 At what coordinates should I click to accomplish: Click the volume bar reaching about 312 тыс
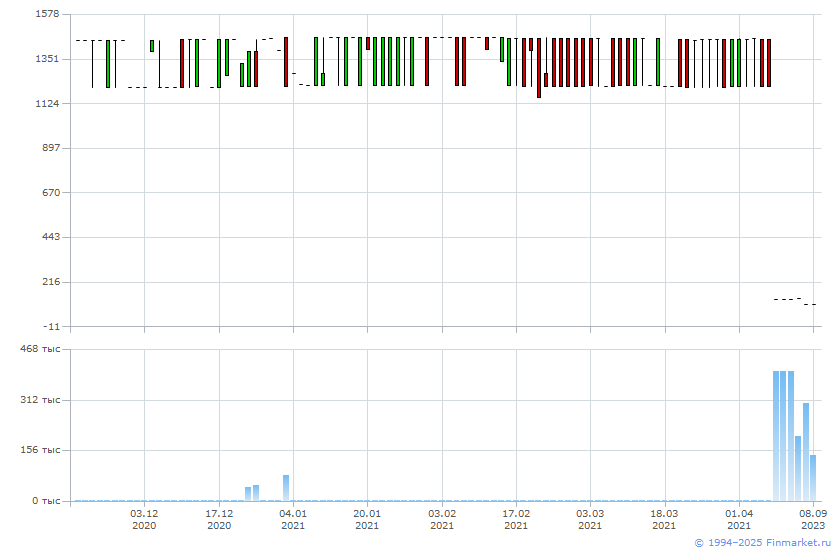click(x=806, y=452)
